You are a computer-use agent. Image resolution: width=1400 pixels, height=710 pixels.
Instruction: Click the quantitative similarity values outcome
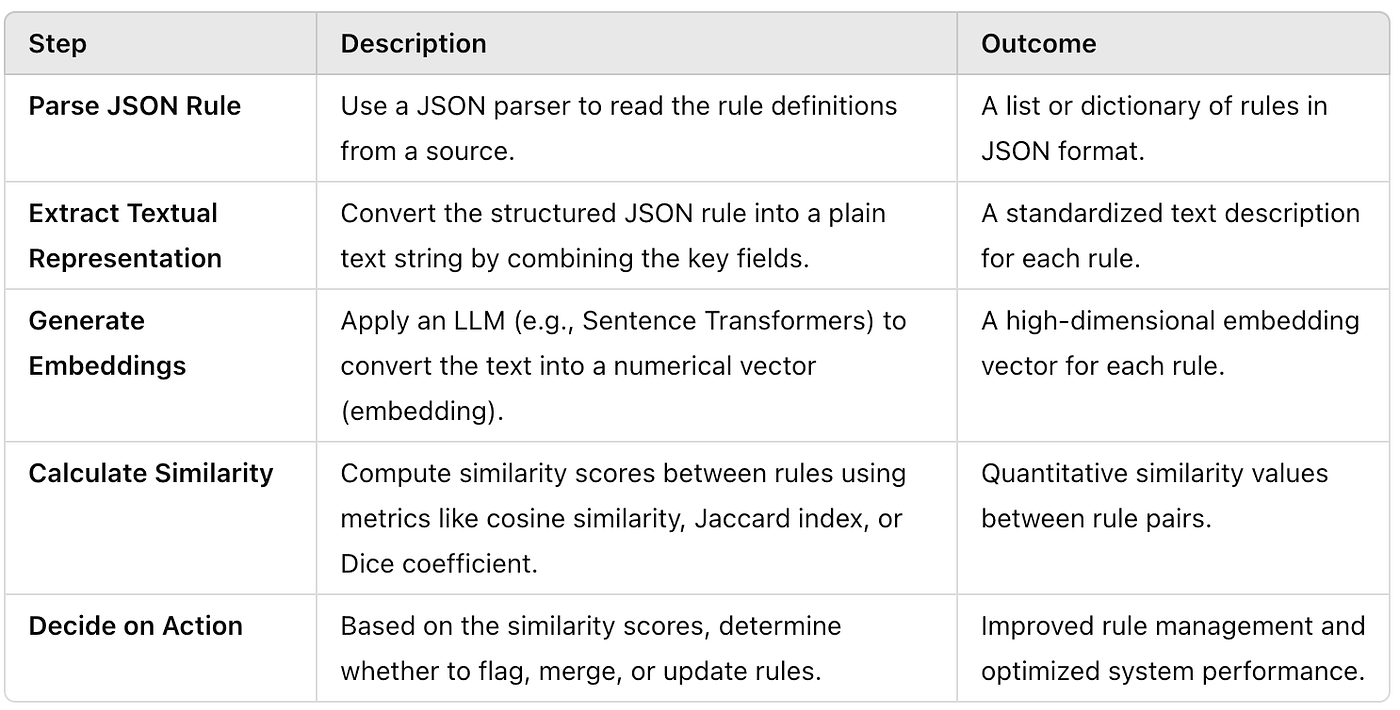tap(1154, 495)
